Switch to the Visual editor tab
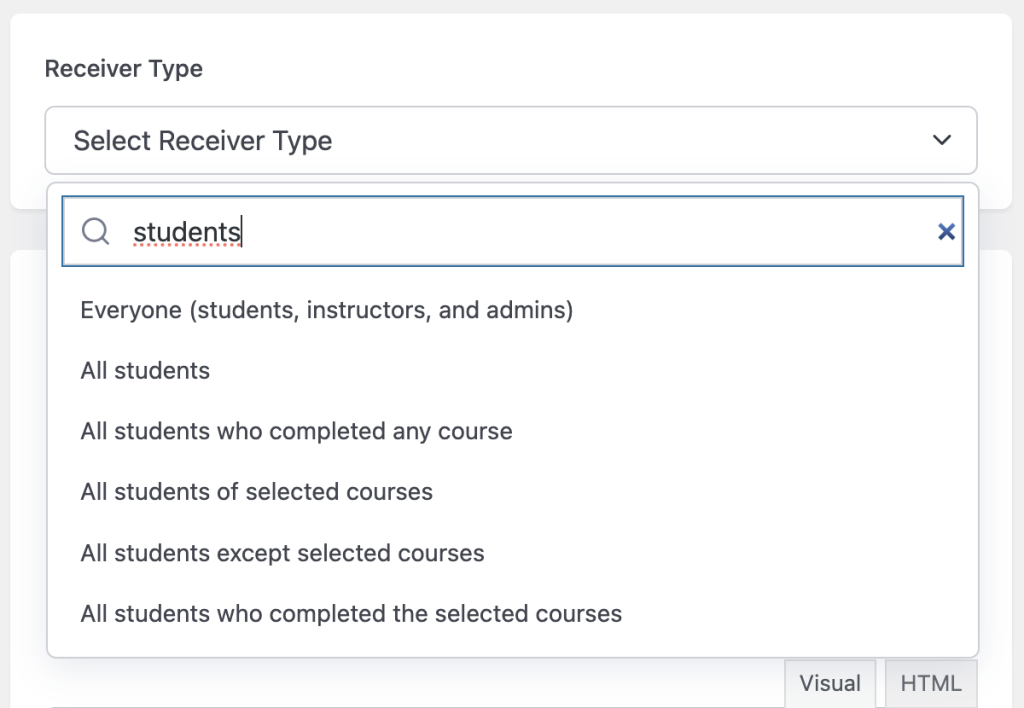The height and width of the screenshot is (708, 1024). pyautogui.click(x=830, y=684)
